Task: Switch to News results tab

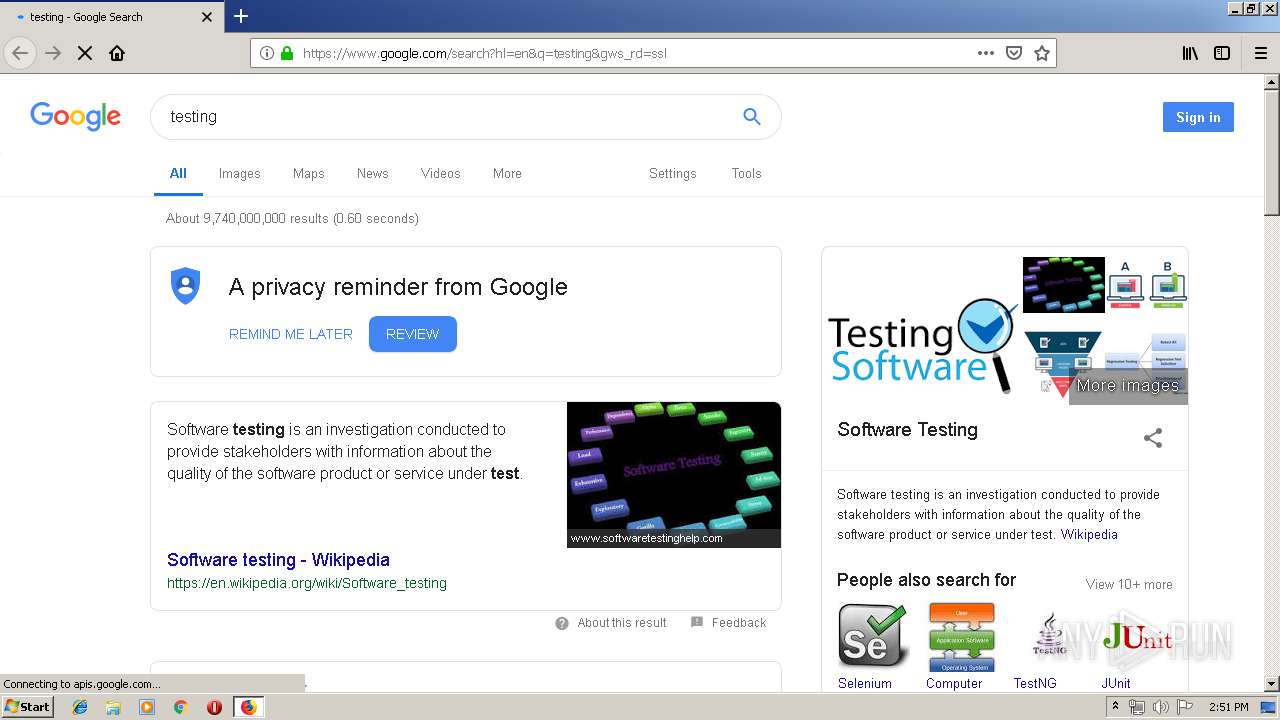Action: 372,174
